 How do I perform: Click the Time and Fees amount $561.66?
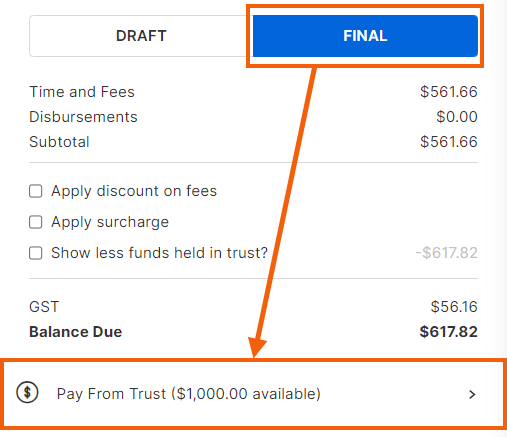[449, 92]
